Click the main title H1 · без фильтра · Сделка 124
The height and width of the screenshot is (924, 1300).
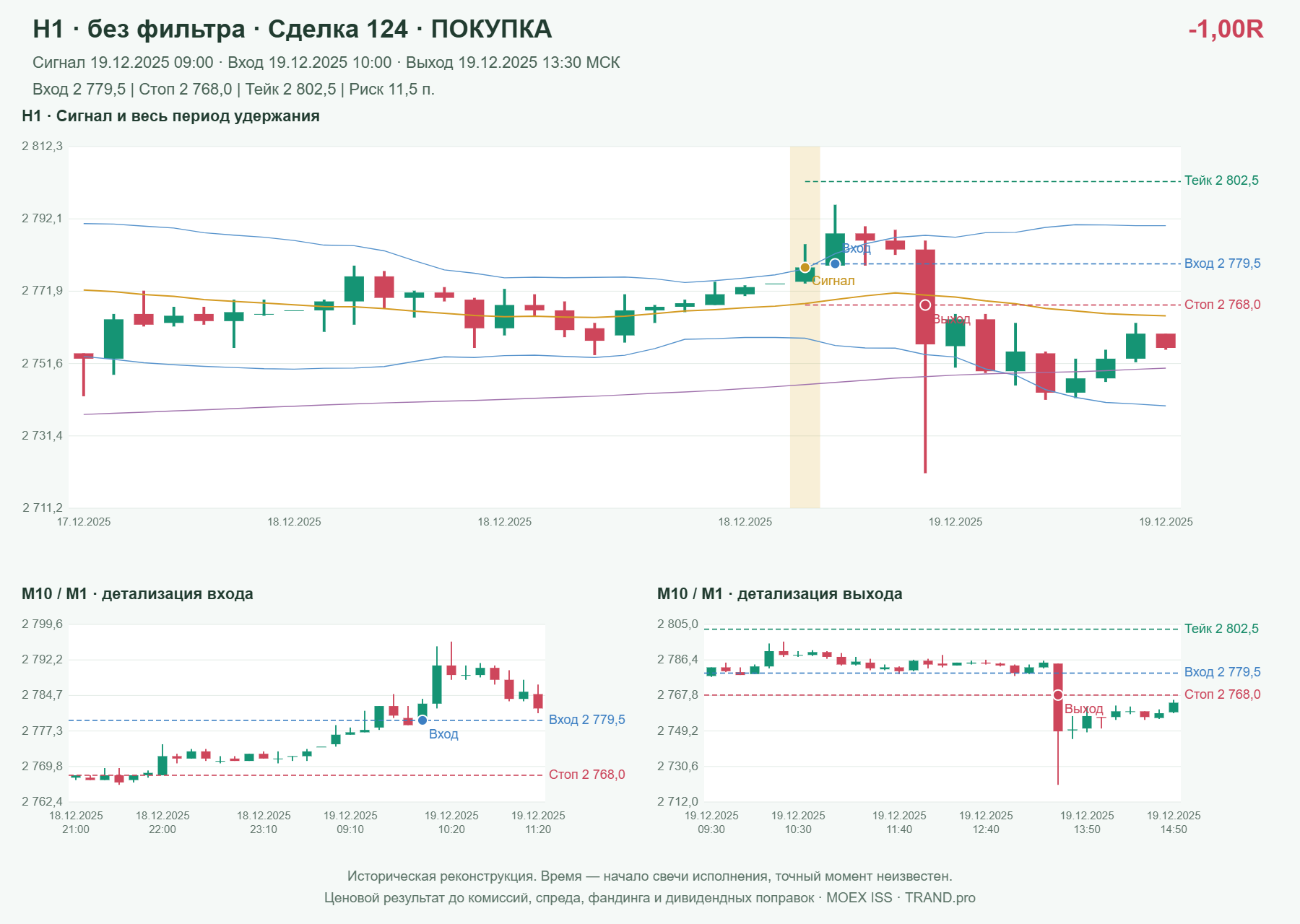coord(292,29)
